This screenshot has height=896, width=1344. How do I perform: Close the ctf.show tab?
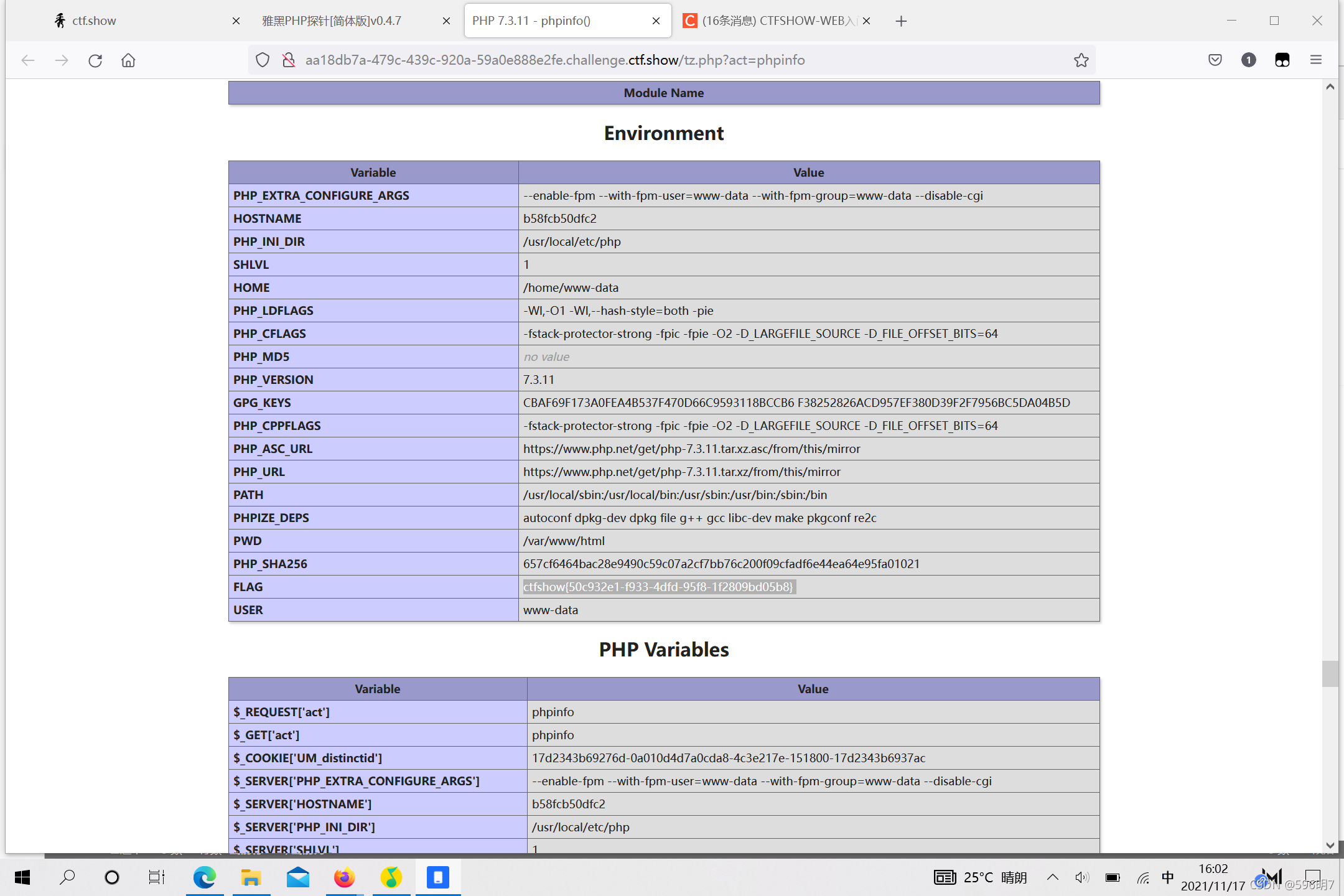[x=236, y=21]
